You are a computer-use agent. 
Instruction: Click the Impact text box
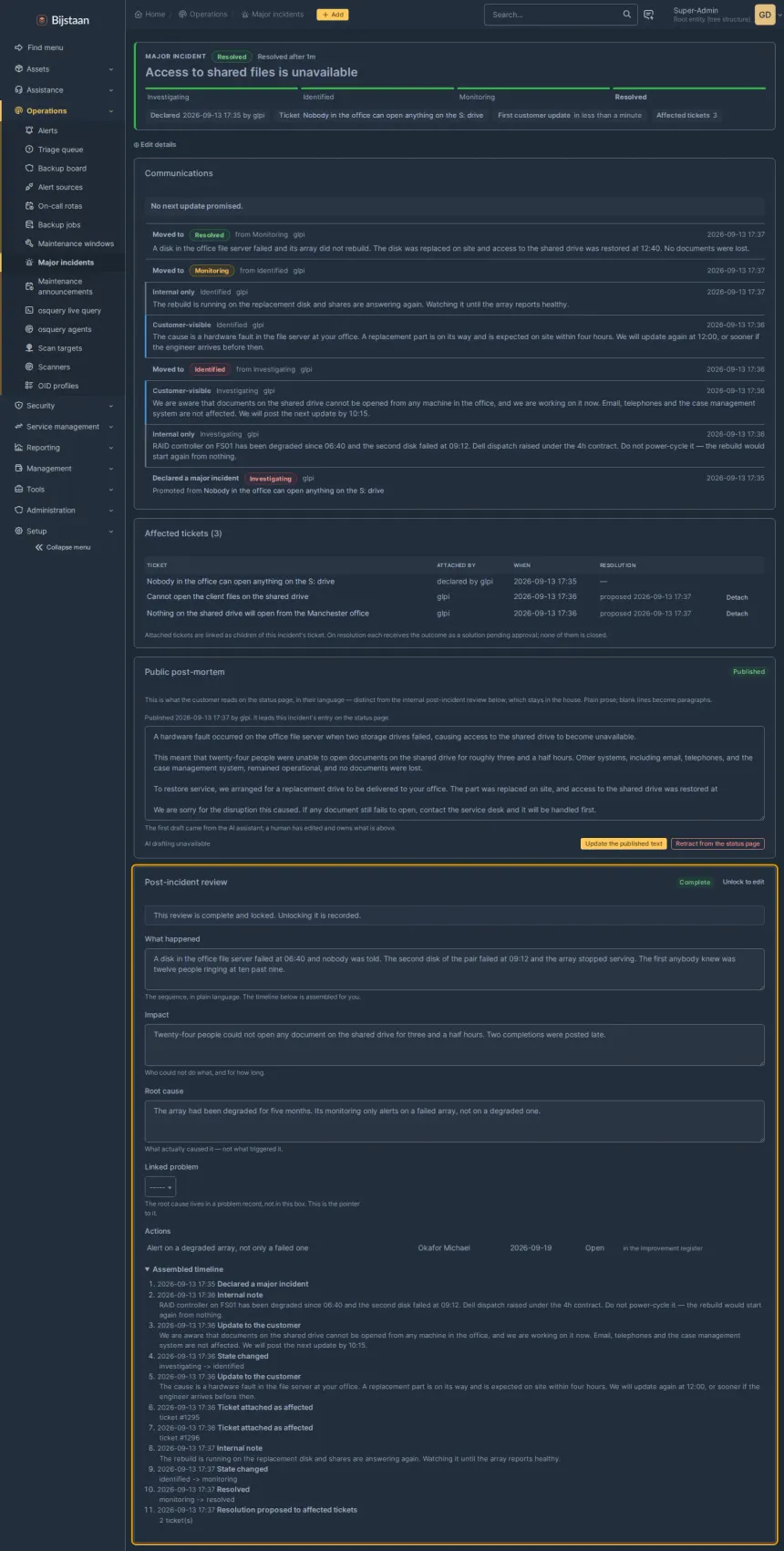click(454, 1045)
